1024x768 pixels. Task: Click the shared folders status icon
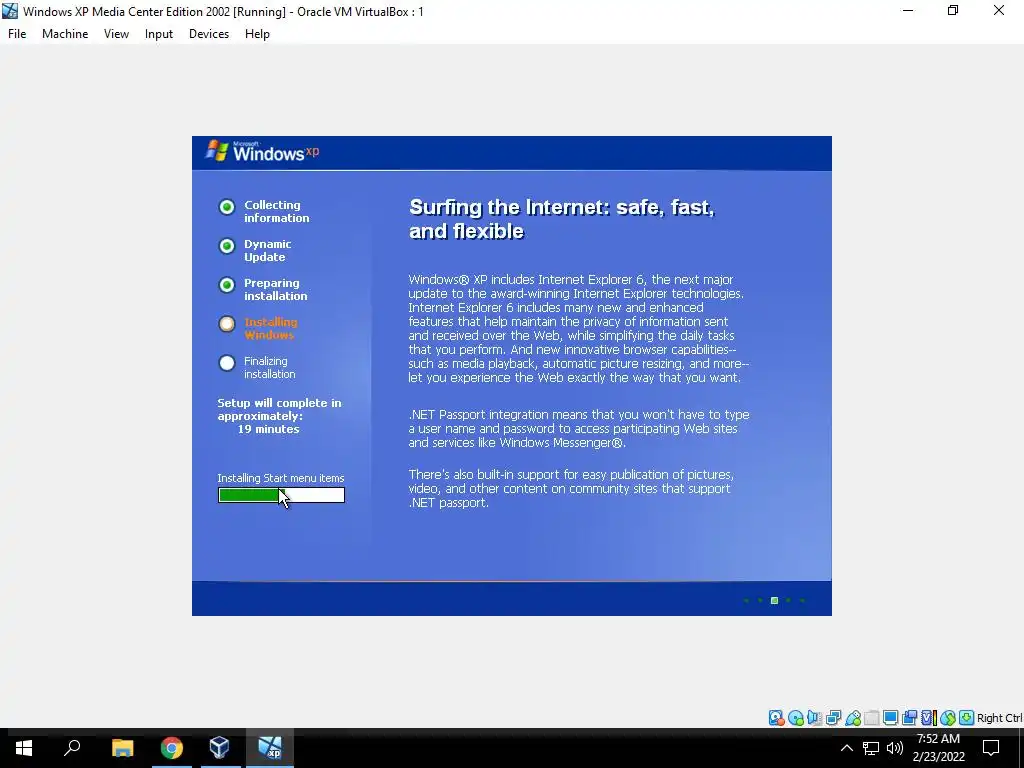pyautogui.click(x=872, y=718)
